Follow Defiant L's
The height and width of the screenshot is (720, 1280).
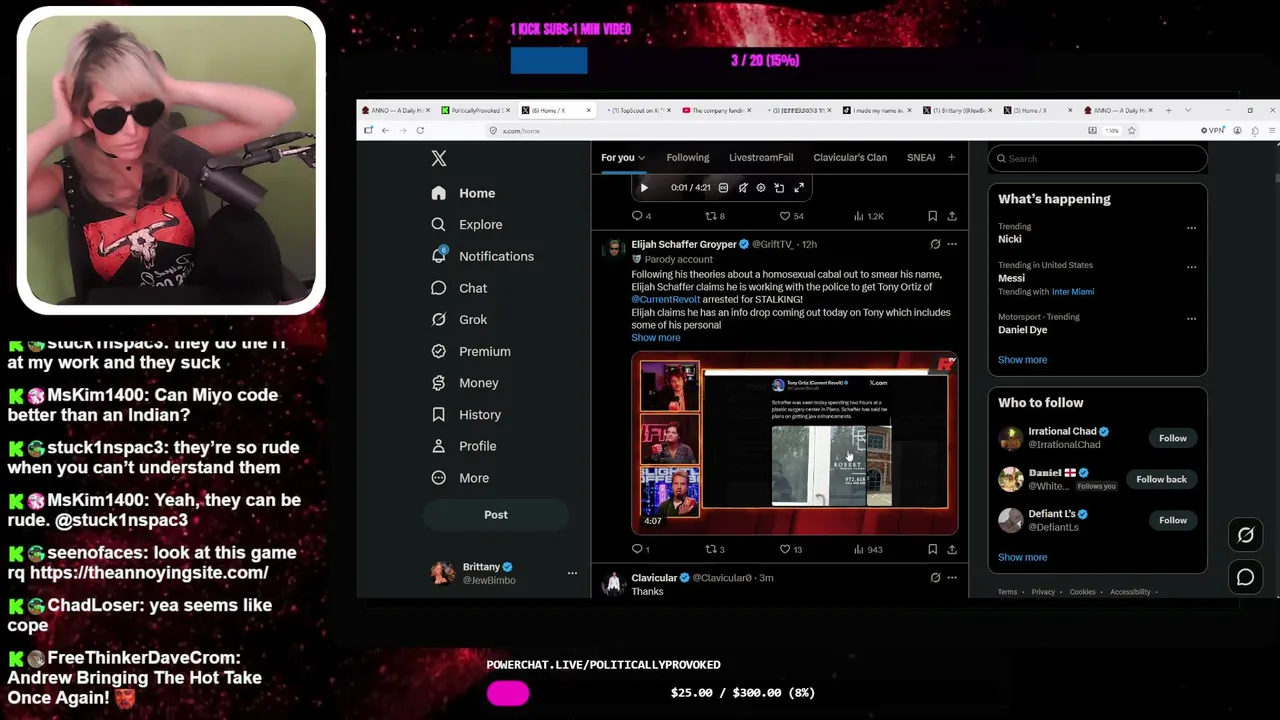[1173, 520]
